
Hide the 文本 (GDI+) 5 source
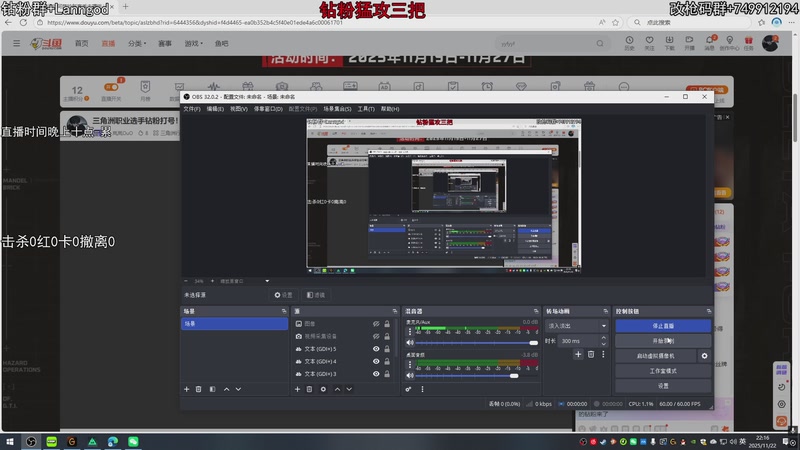pos(376,349)
